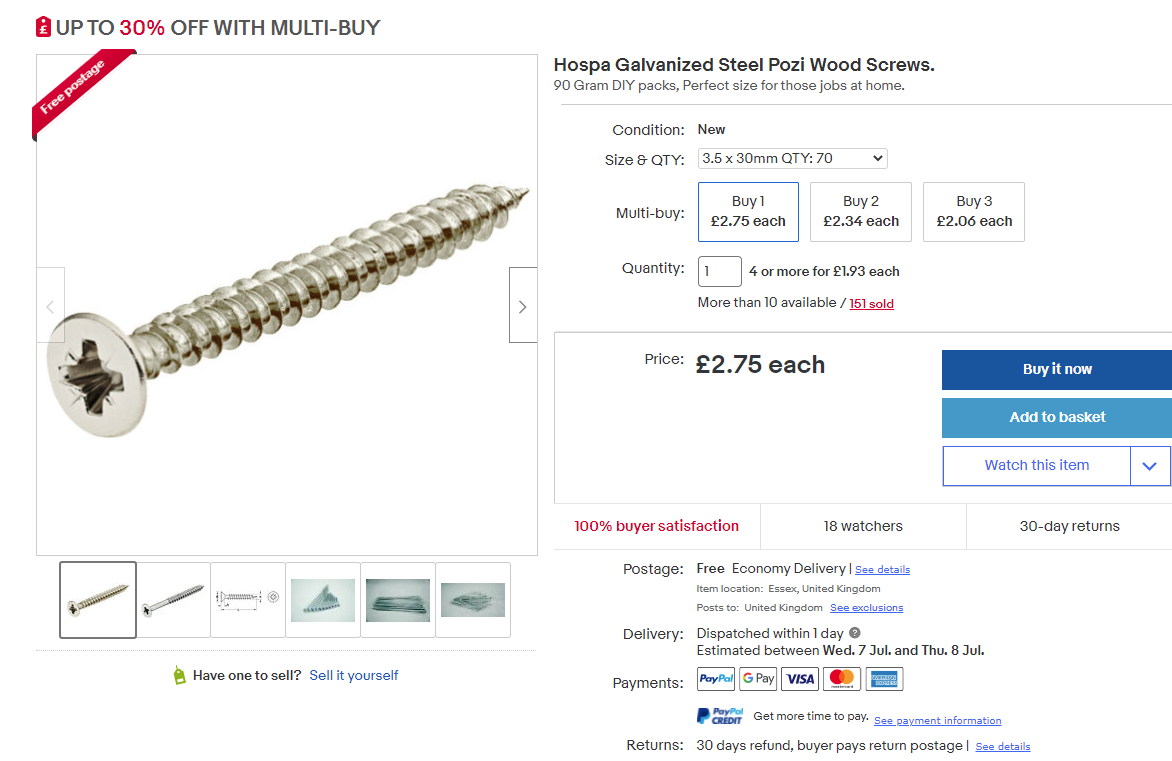Open the 151 sold link
This screenshot has width=1172, height=761.
click(871, 303)
